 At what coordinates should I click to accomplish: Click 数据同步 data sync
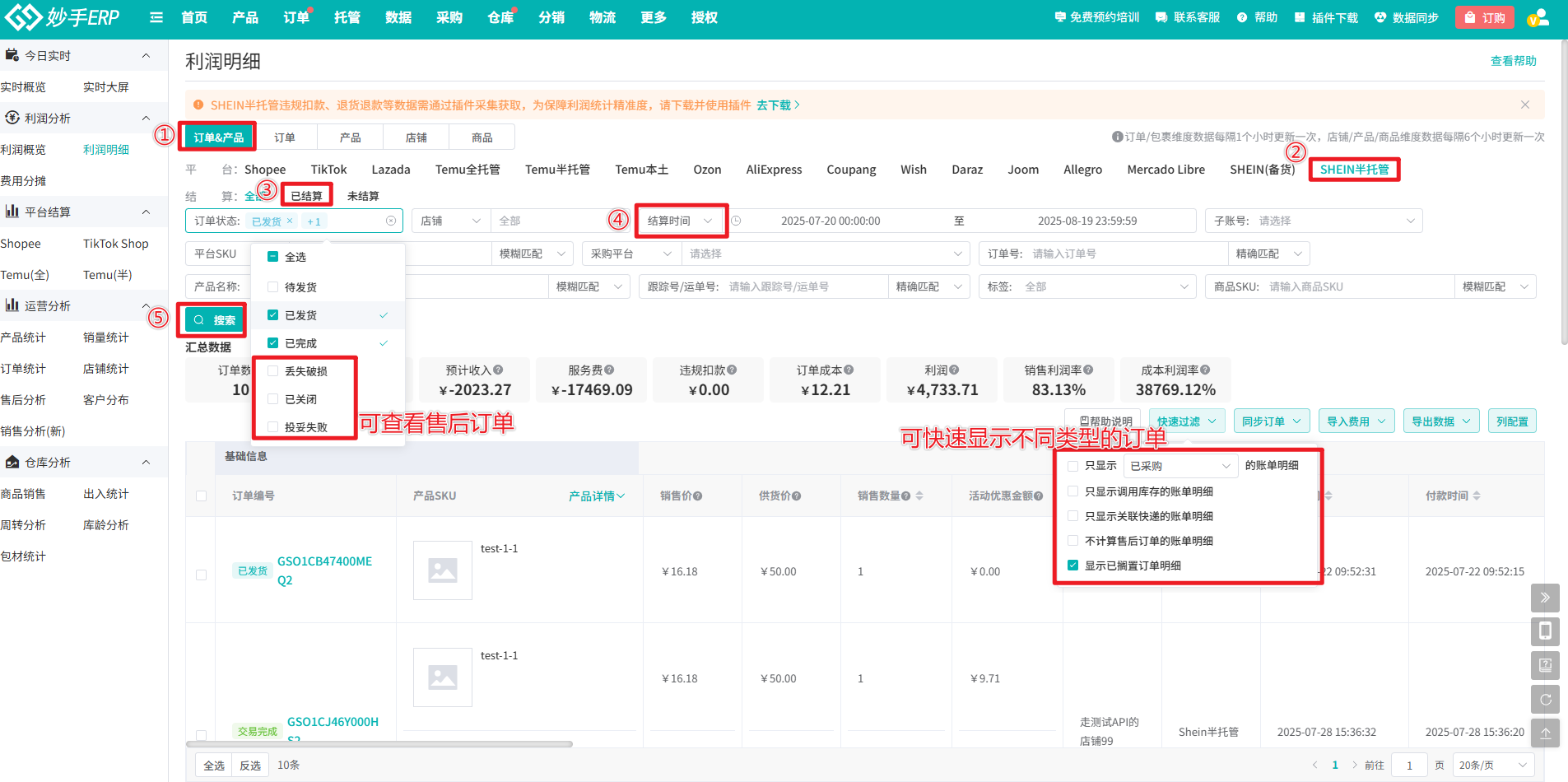point(1407,17)
